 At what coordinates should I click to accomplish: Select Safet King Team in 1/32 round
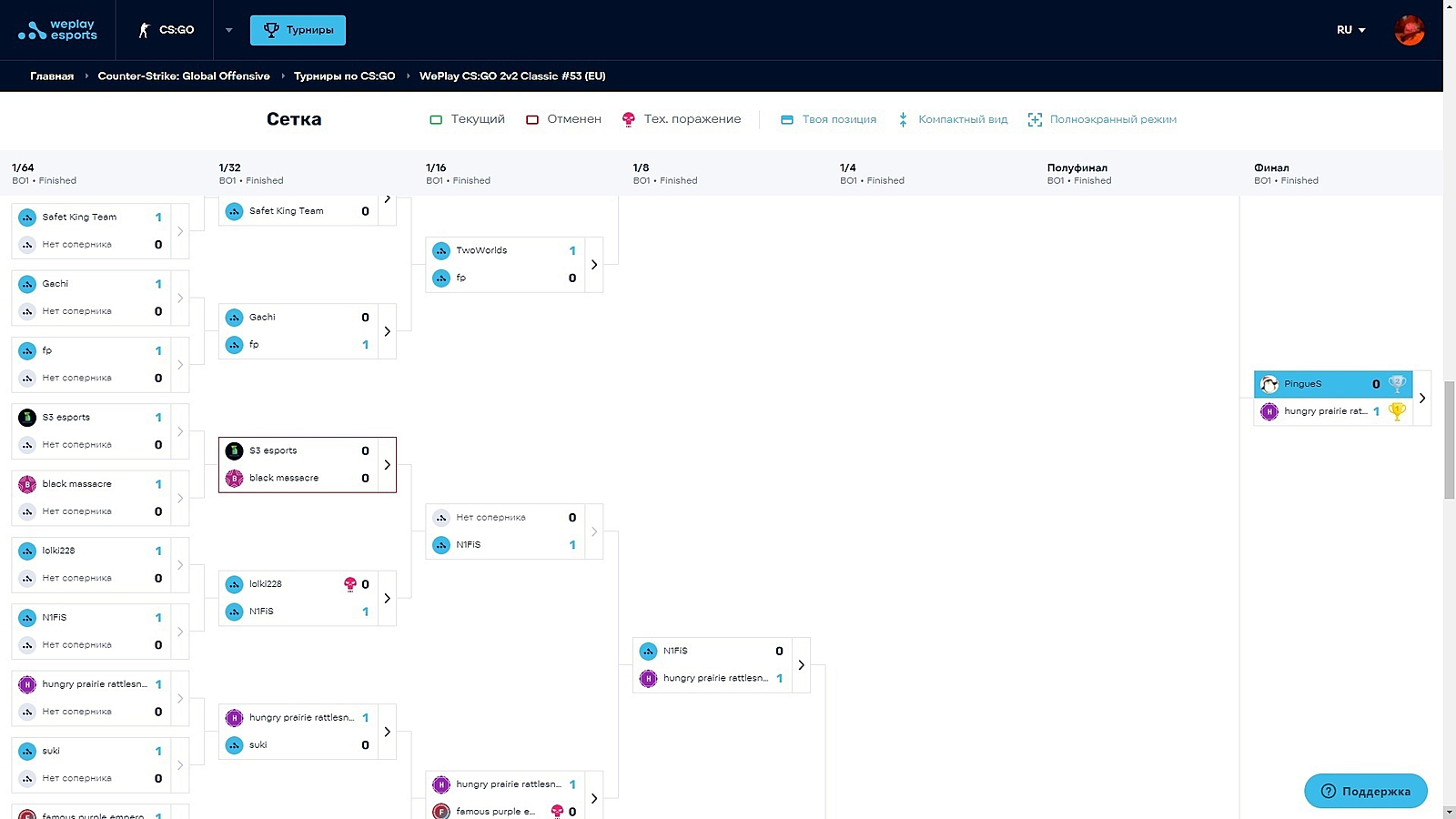(298, 211)
